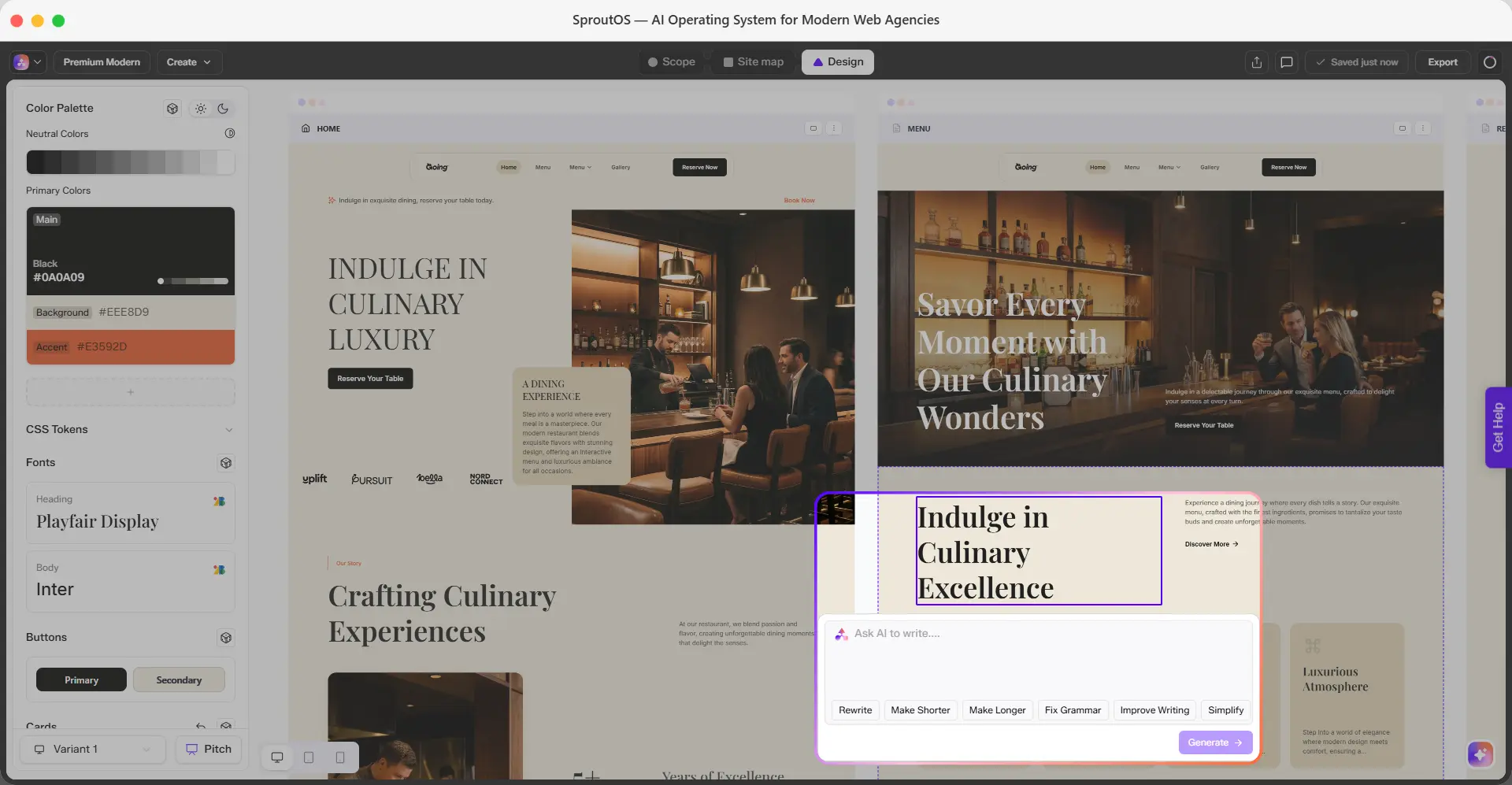
Task: Change the Heading font Playfair Display
Action: coord(131,513)
